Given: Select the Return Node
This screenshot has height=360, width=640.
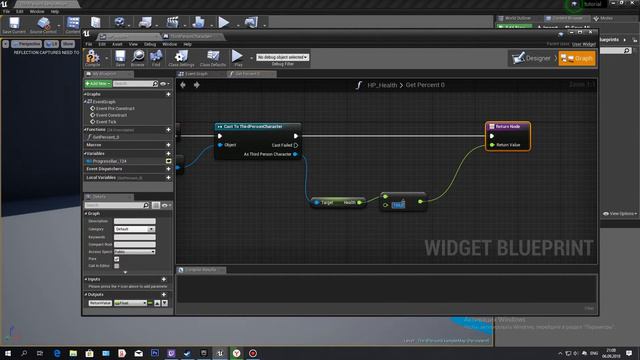Looking at the screenshot, I should click(x=508, y=136).
